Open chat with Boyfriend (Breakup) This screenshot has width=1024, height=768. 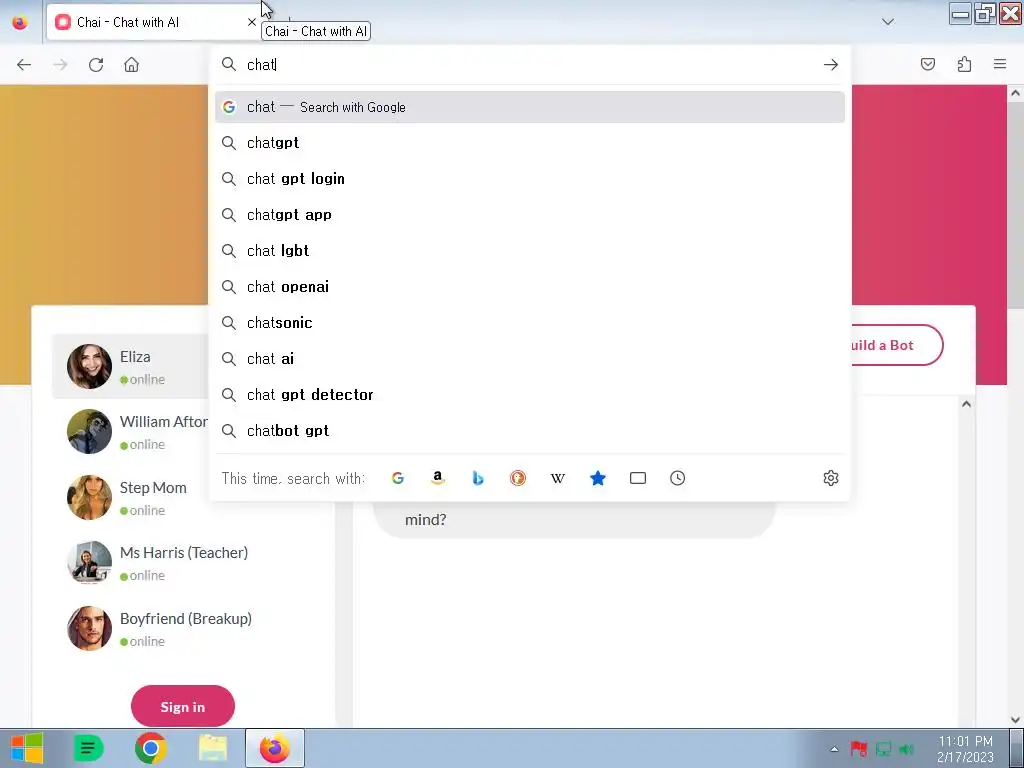[183, 628]
